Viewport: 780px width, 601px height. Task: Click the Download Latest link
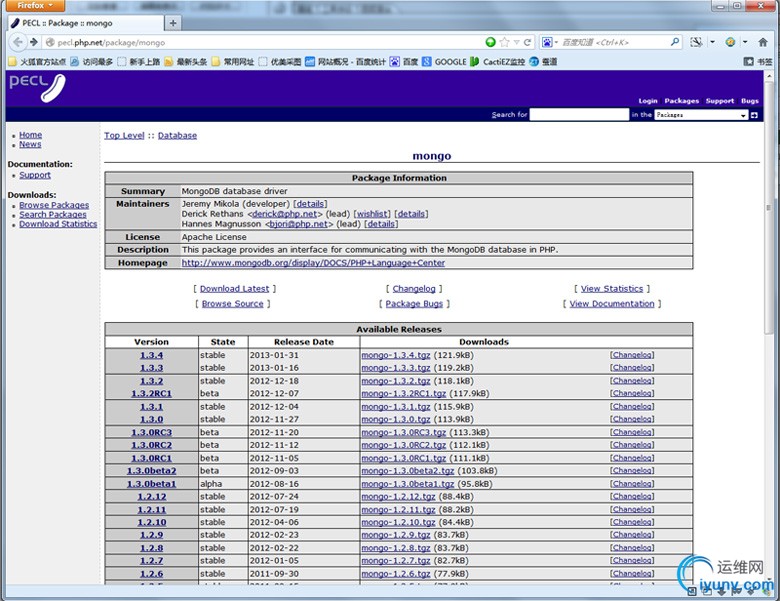coord(234,288)
